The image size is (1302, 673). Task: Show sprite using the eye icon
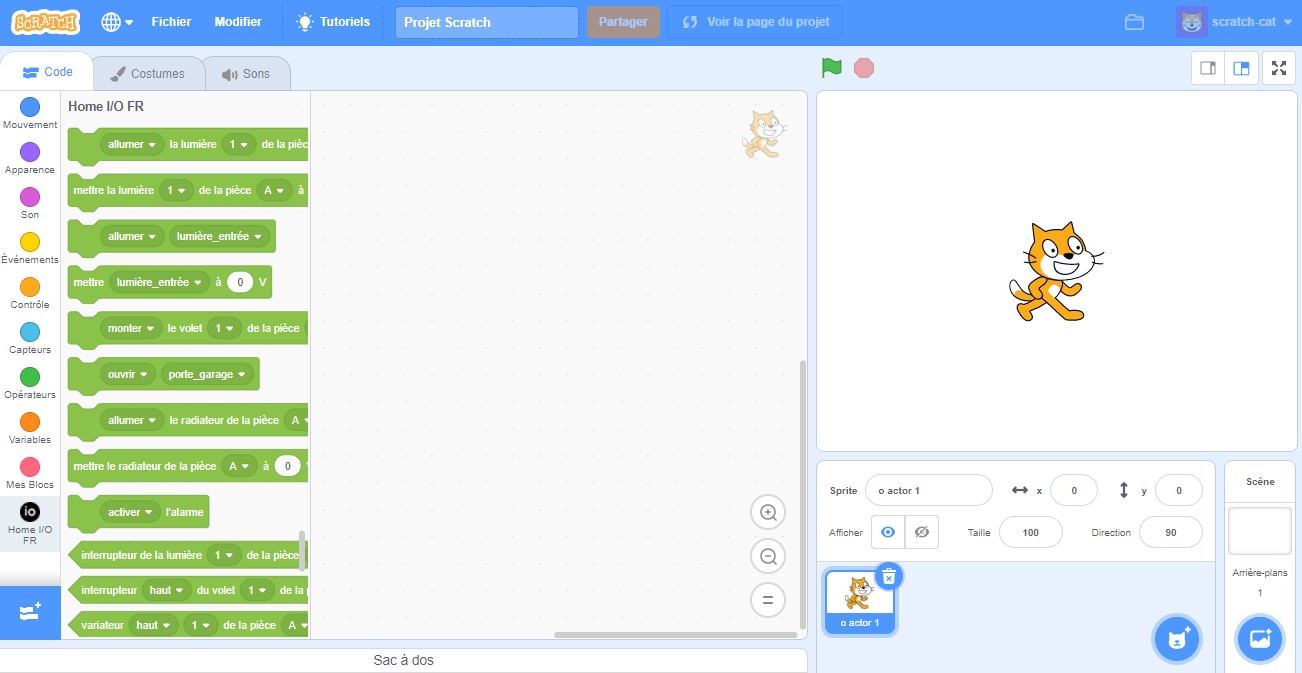point(888,532)
